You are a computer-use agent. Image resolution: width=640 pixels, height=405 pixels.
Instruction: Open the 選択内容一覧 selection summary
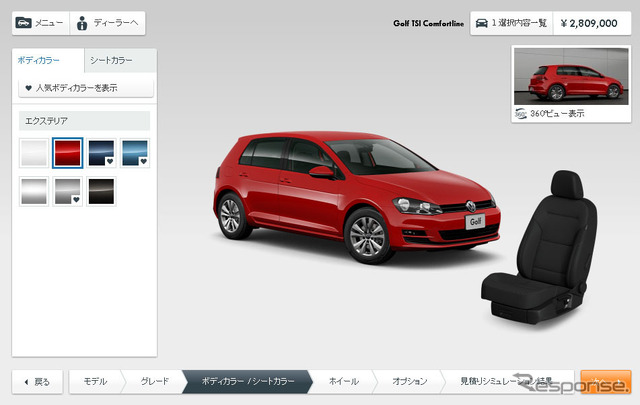pos(511,23)
